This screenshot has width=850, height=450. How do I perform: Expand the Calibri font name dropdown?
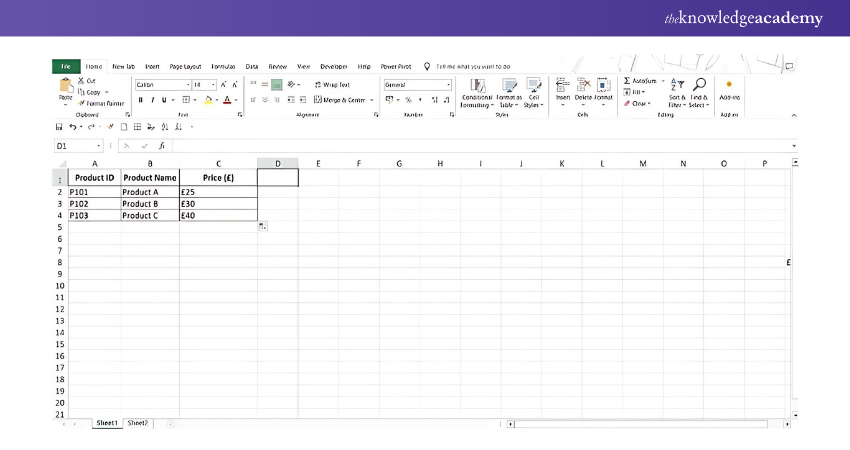point(187,85)
